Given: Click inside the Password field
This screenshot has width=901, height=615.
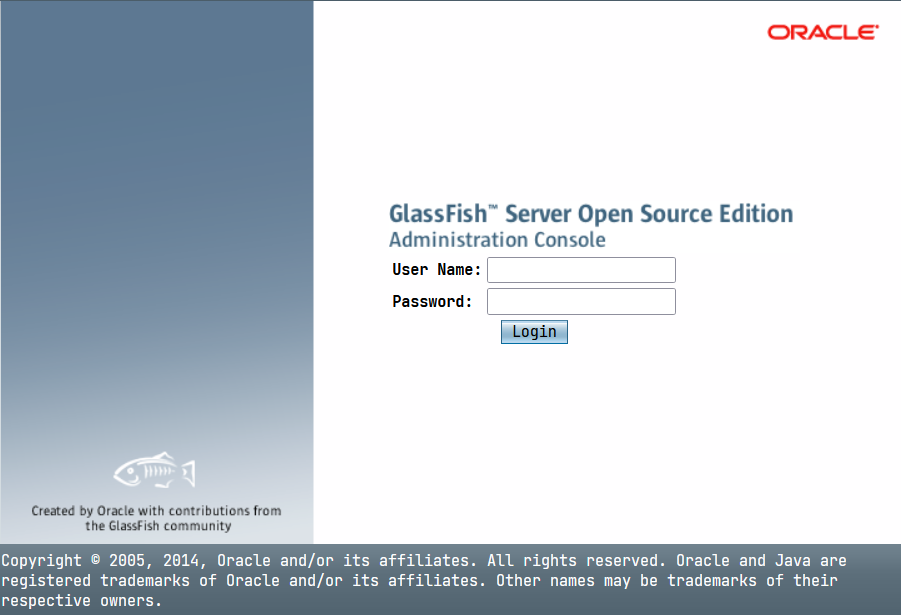Looking at the screenshot, I should [580, 301].
